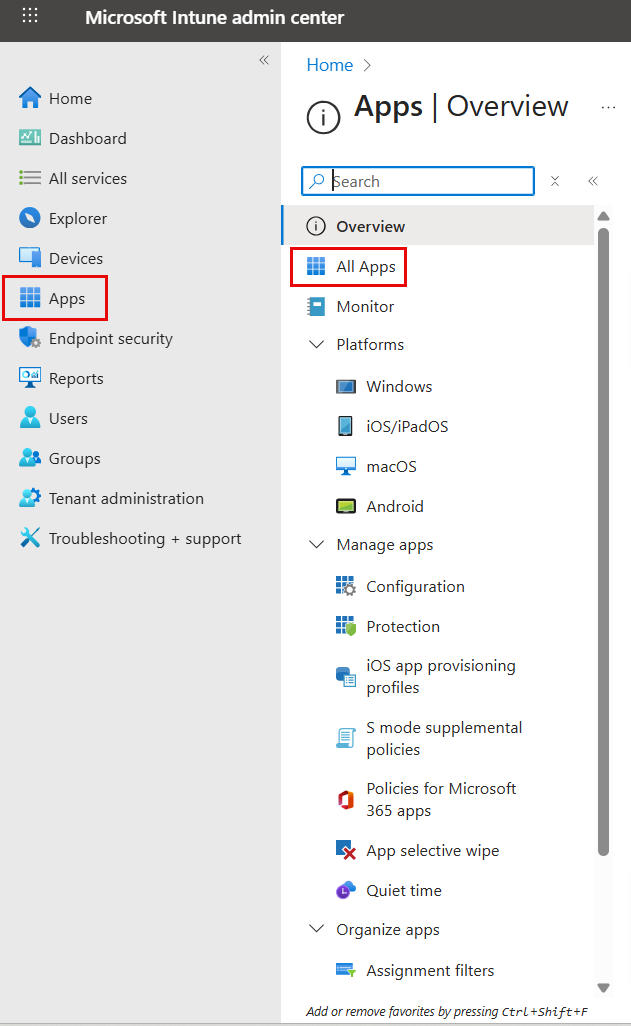This screenshot has height=1026, width=631.
Task: Go to Devices in left navigation
Action: [75, 258]
